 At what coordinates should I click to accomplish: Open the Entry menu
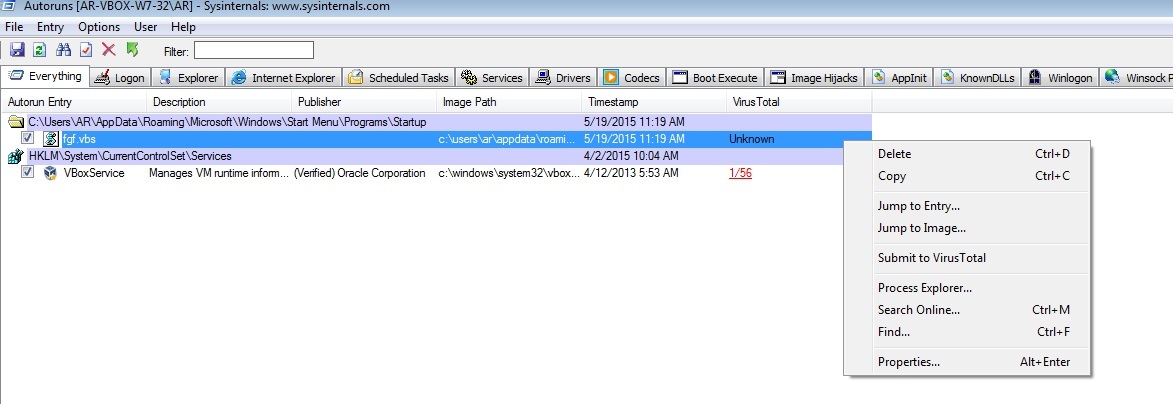[51, 27]
